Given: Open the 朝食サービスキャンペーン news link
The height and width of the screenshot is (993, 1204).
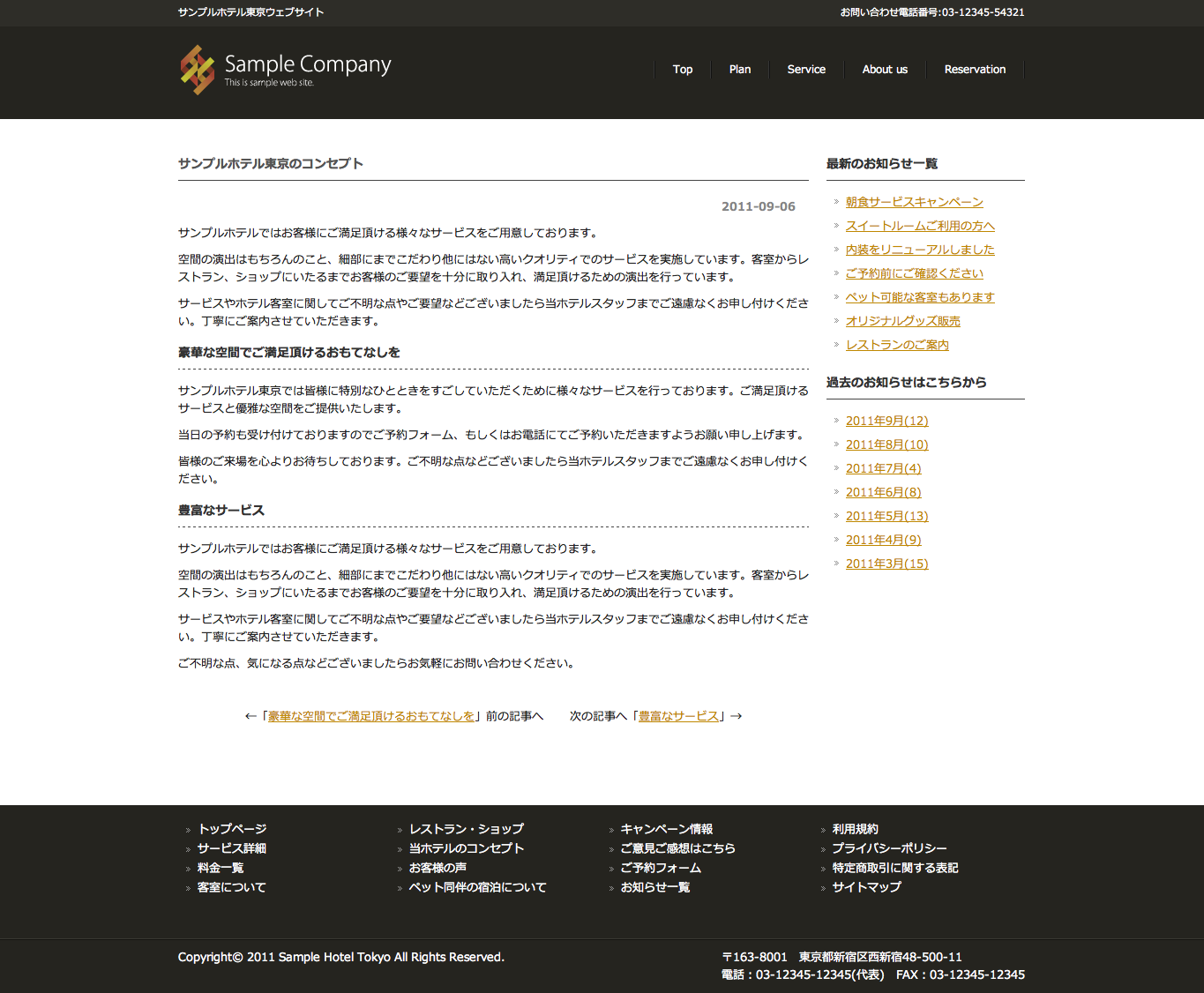Looking at the screenshot, I should (x=914, y=202).
